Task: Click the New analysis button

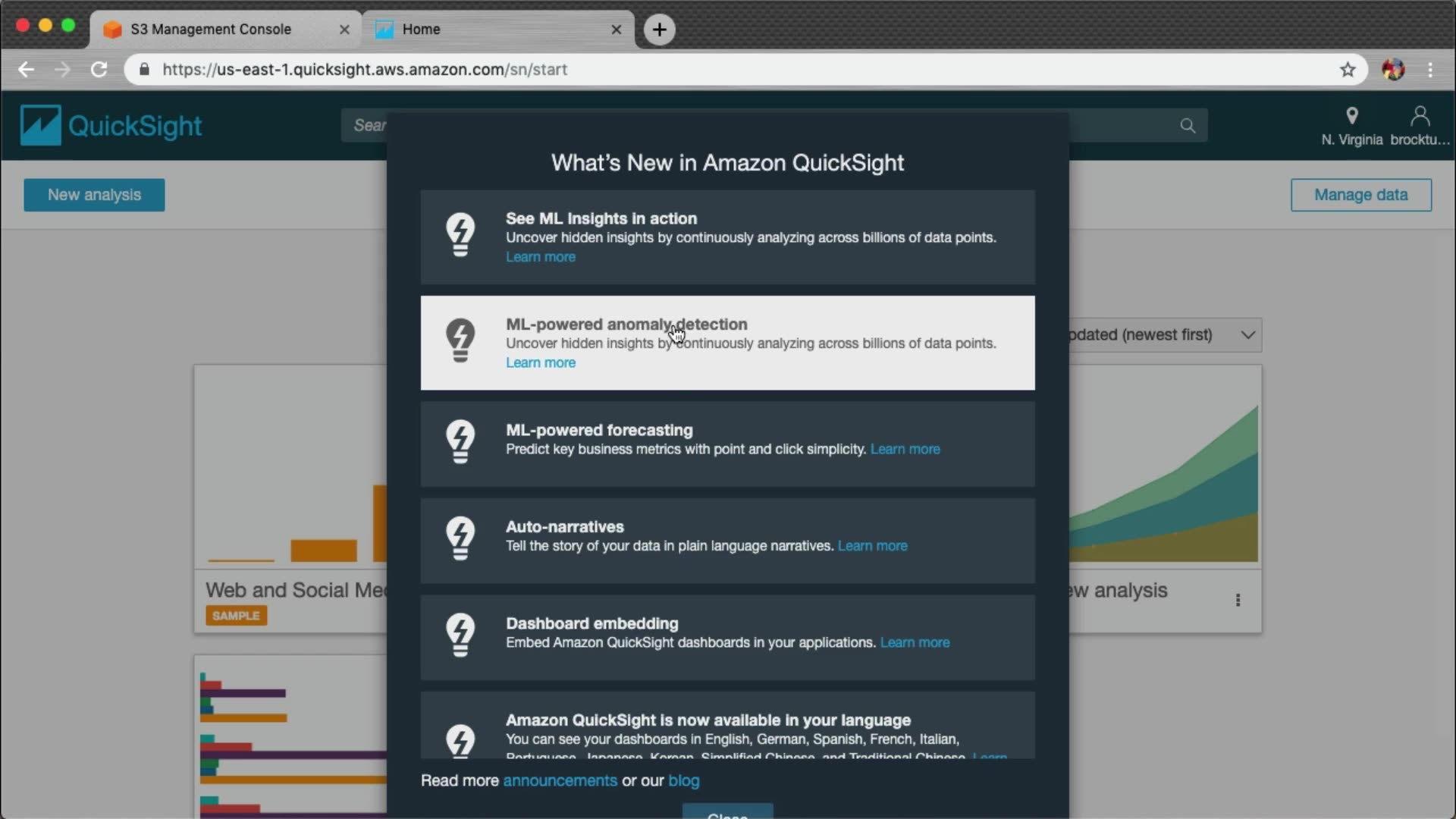Action: [x=94, y=195]
